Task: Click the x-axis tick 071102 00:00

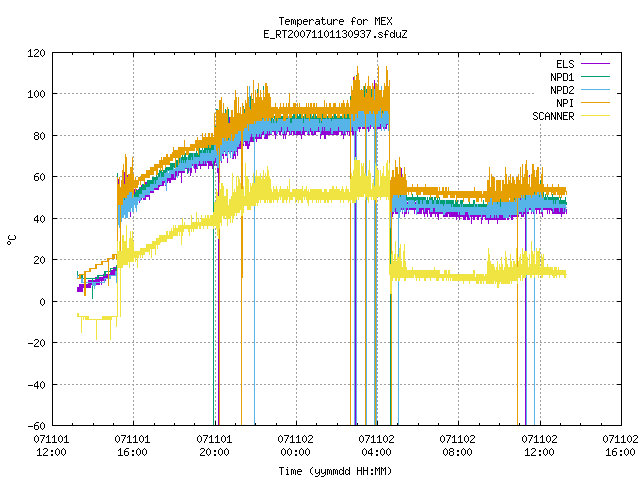Action: pos(296,446)
